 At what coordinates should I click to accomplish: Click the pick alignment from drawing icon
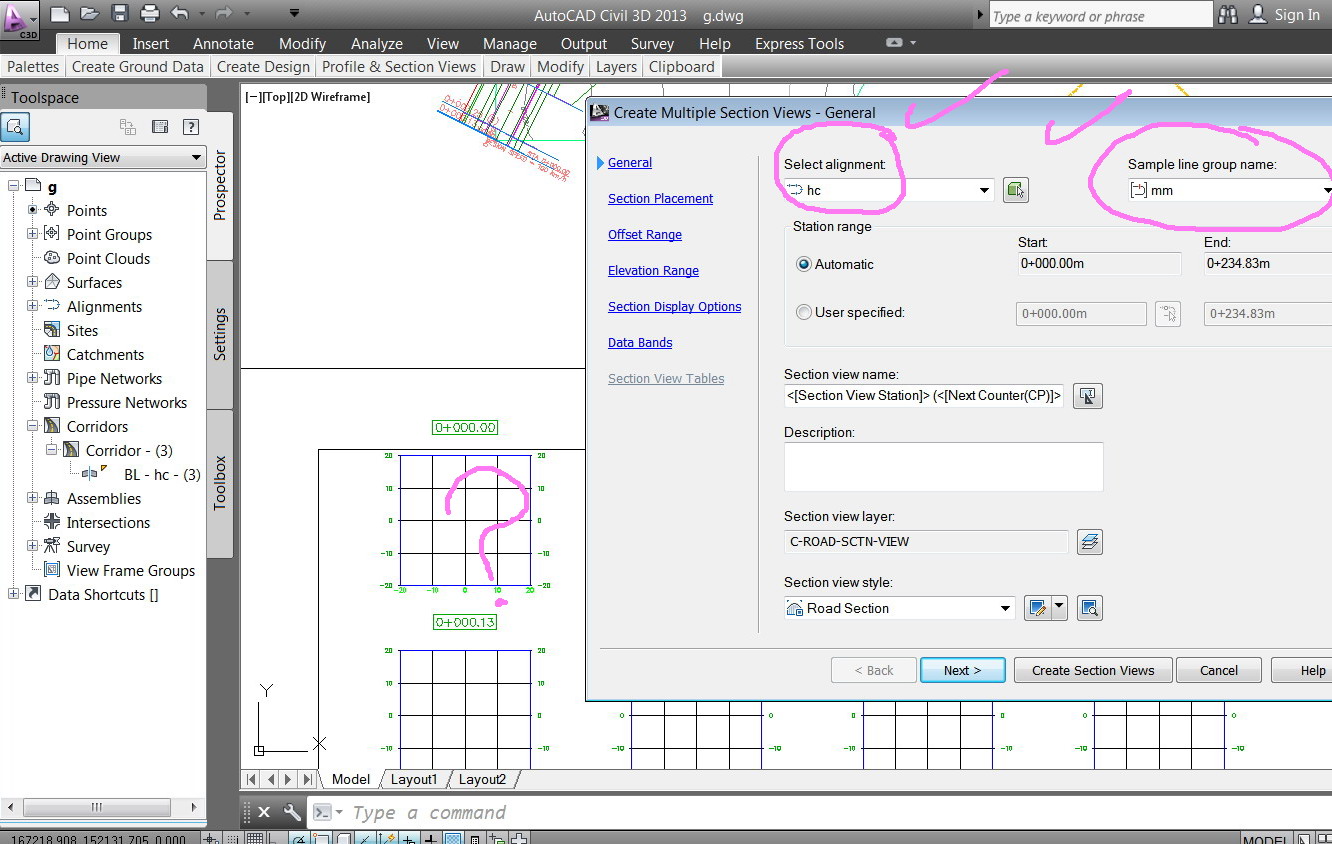[1016, 190]
